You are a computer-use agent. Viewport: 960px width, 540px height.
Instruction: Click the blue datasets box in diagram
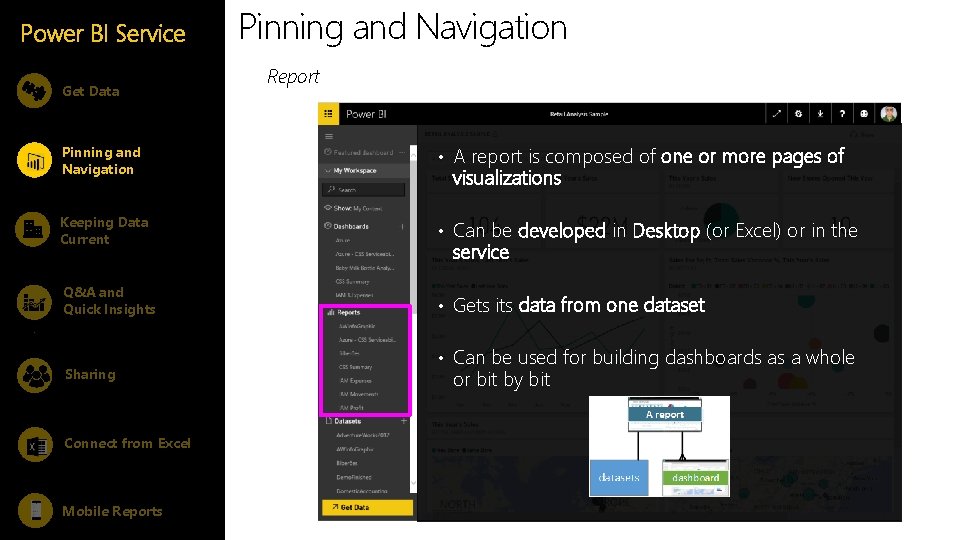point(618,478)
